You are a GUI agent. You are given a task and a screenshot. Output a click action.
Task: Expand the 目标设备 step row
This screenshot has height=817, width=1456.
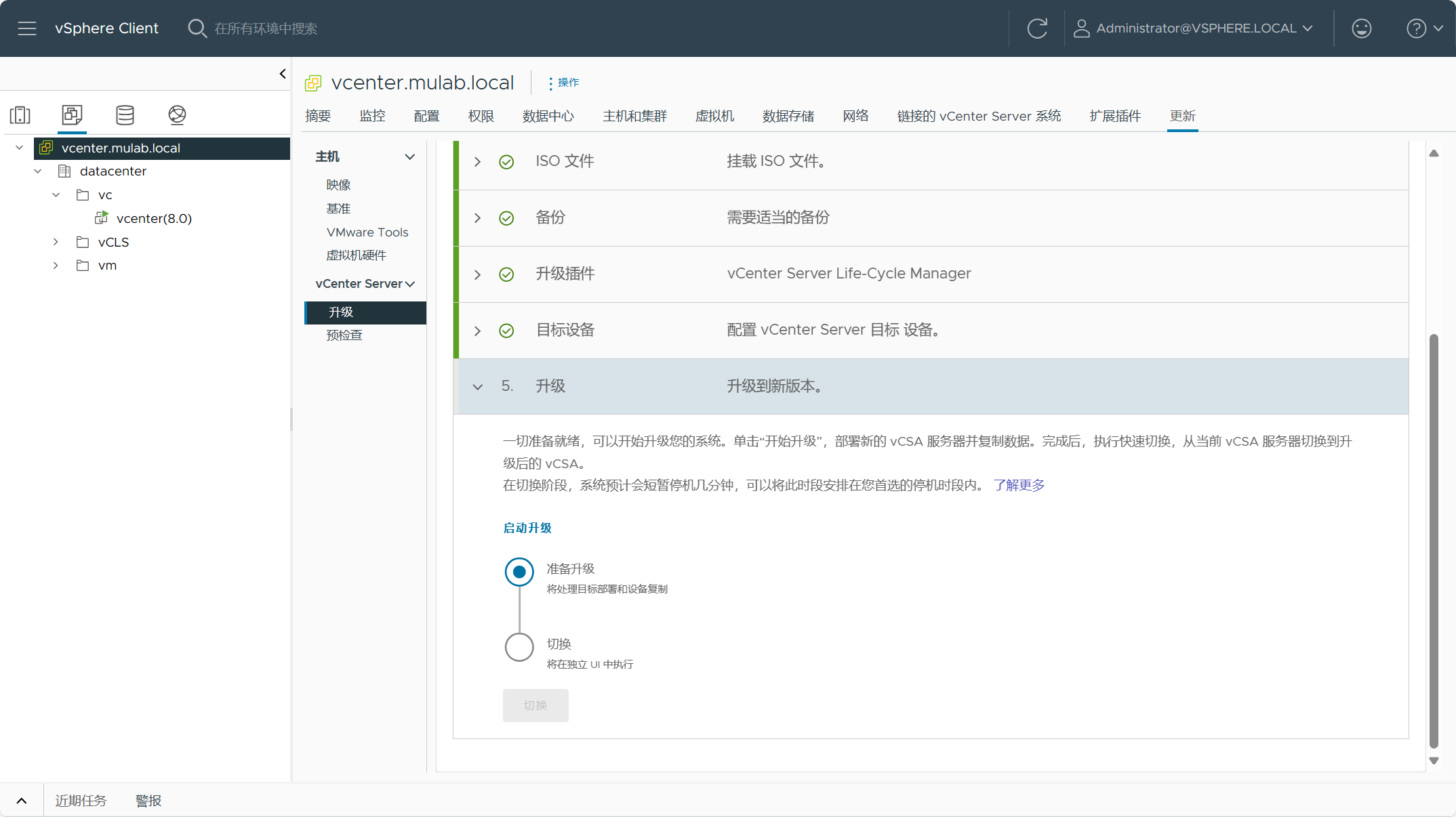[x=477, y=331]
